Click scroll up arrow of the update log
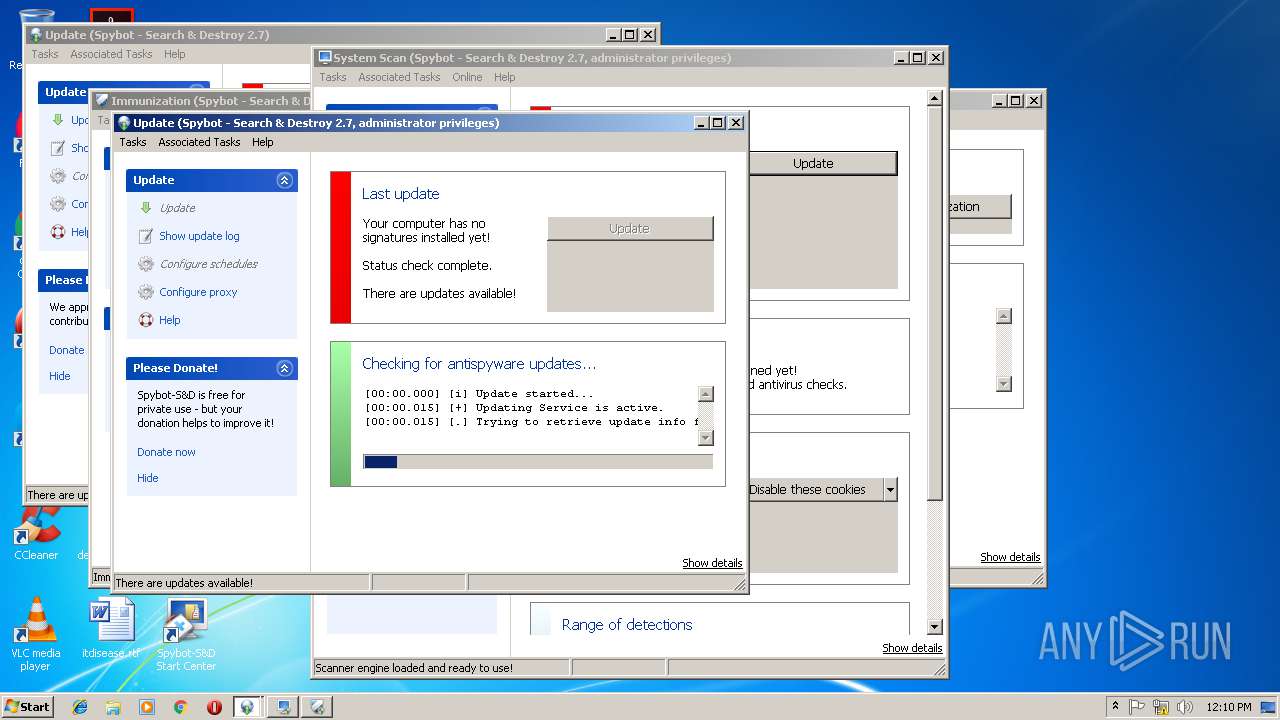Screen dimensions: 1280x720 [x=706, y=394]
